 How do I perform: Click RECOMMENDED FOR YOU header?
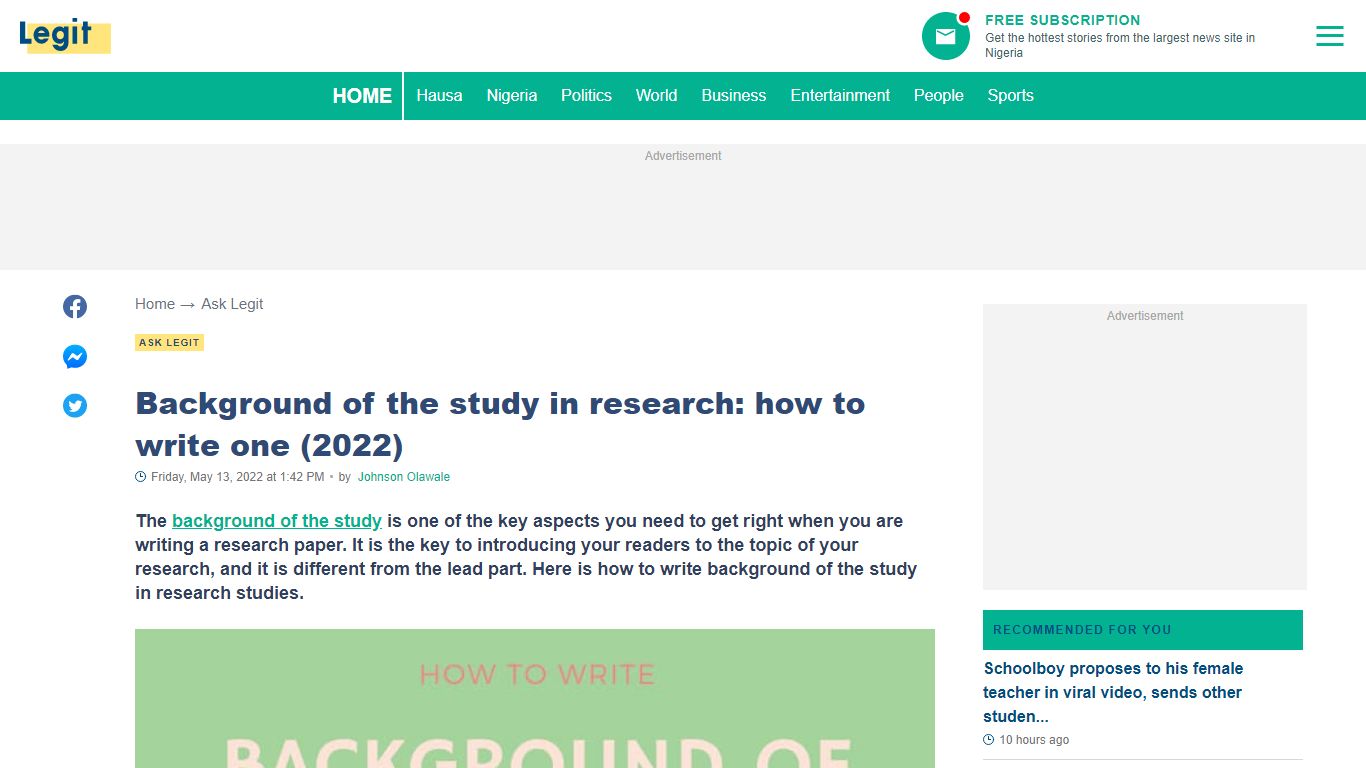coord(1143,630)
